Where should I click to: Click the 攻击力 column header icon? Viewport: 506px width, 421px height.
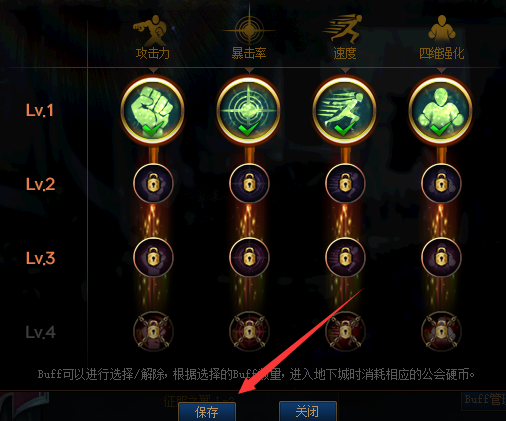pos(150,30)
